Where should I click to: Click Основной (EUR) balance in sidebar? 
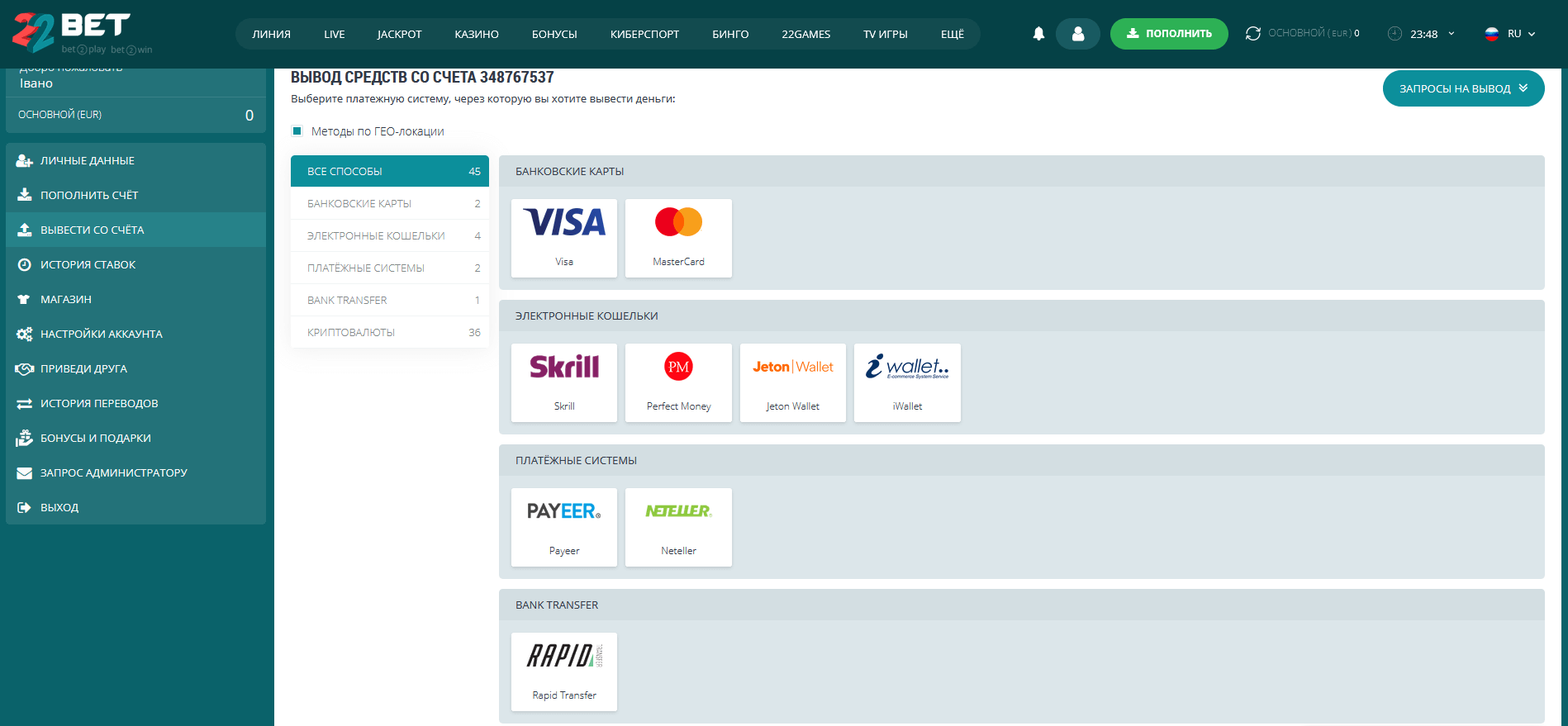coord(135,115)
